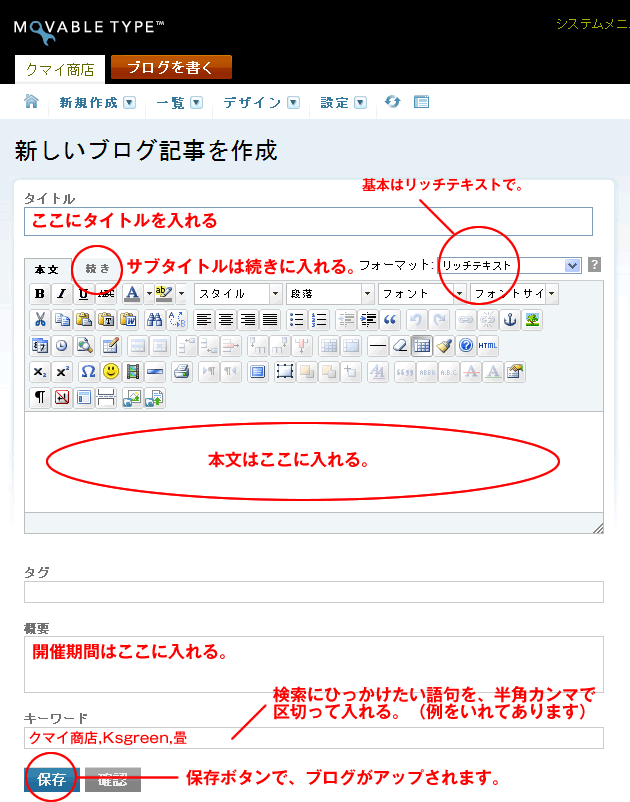Viewport: 630px width, 802px height.
Task: Click the cleanup code broom icon
Action: point(444,346)
